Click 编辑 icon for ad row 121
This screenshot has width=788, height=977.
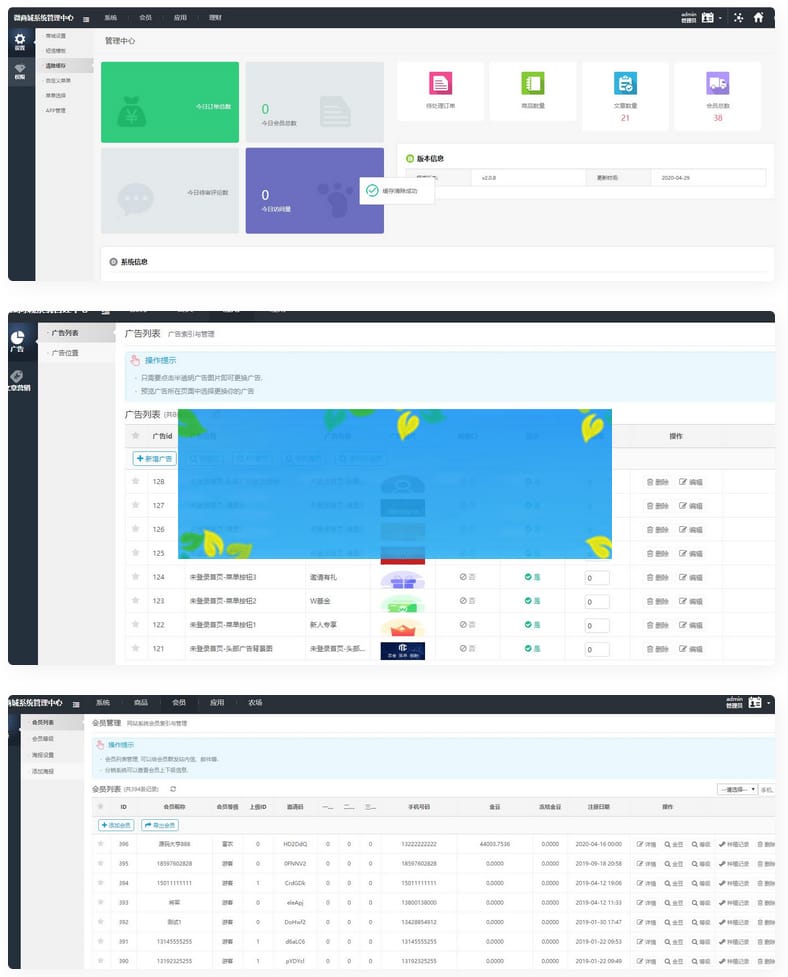(690, 649)
